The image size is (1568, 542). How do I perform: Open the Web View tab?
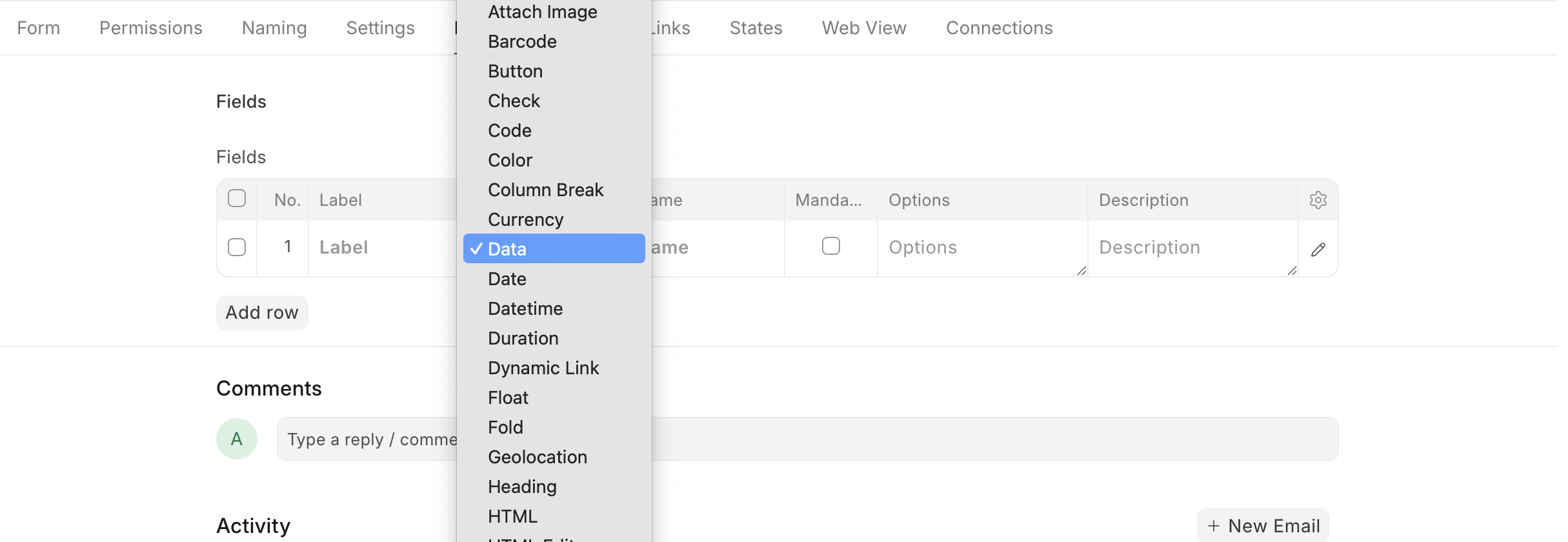(864, 28)
